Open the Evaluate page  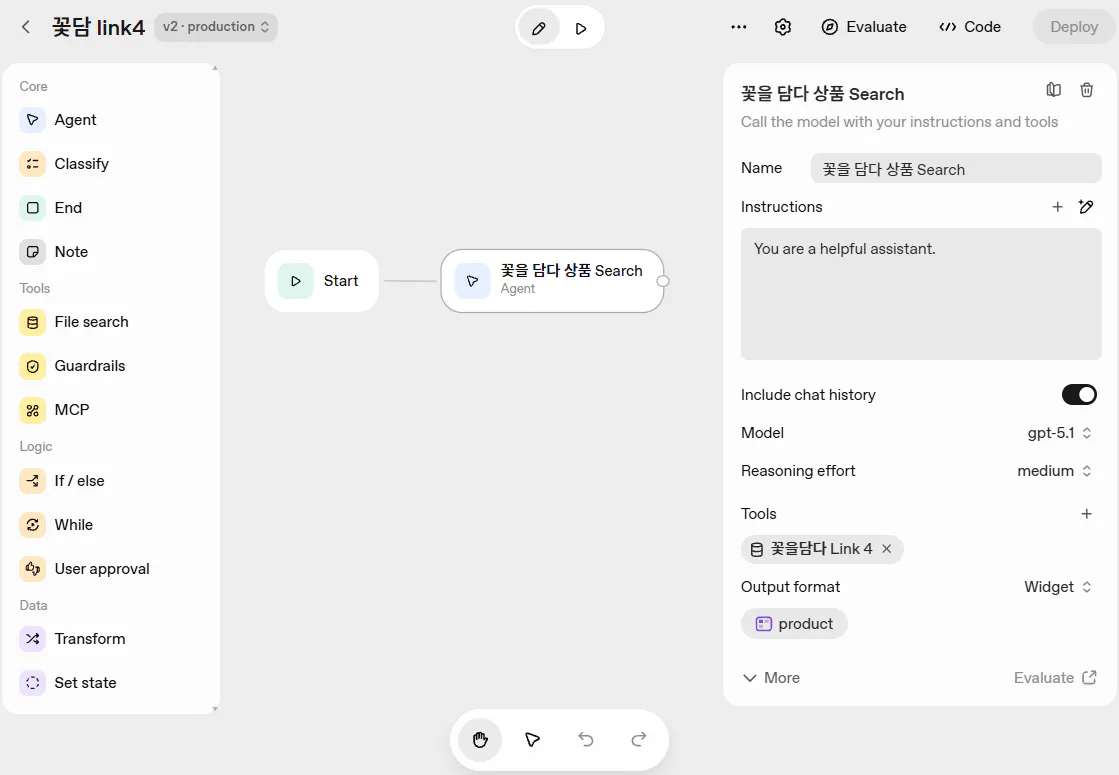point(864,27)
